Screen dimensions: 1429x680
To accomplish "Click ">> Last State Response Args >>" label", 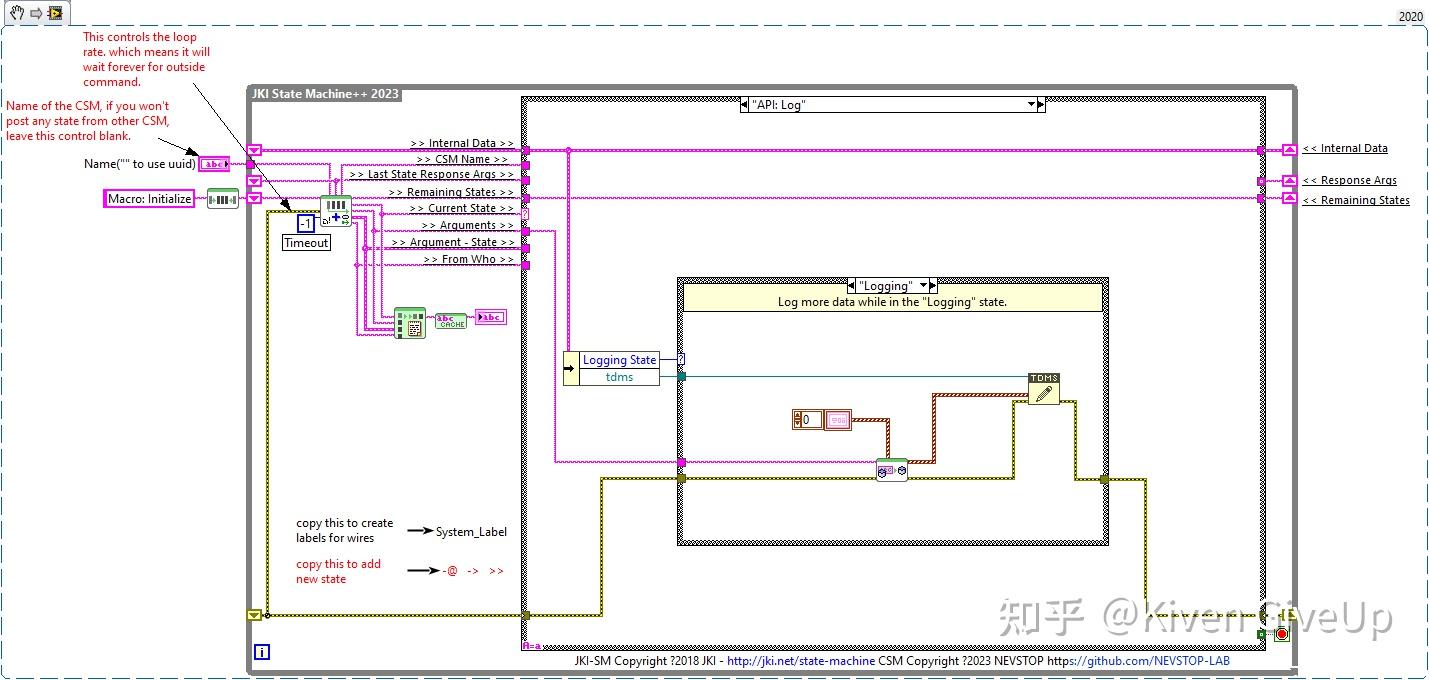I will pyautogui.click(x=430, y=174).
